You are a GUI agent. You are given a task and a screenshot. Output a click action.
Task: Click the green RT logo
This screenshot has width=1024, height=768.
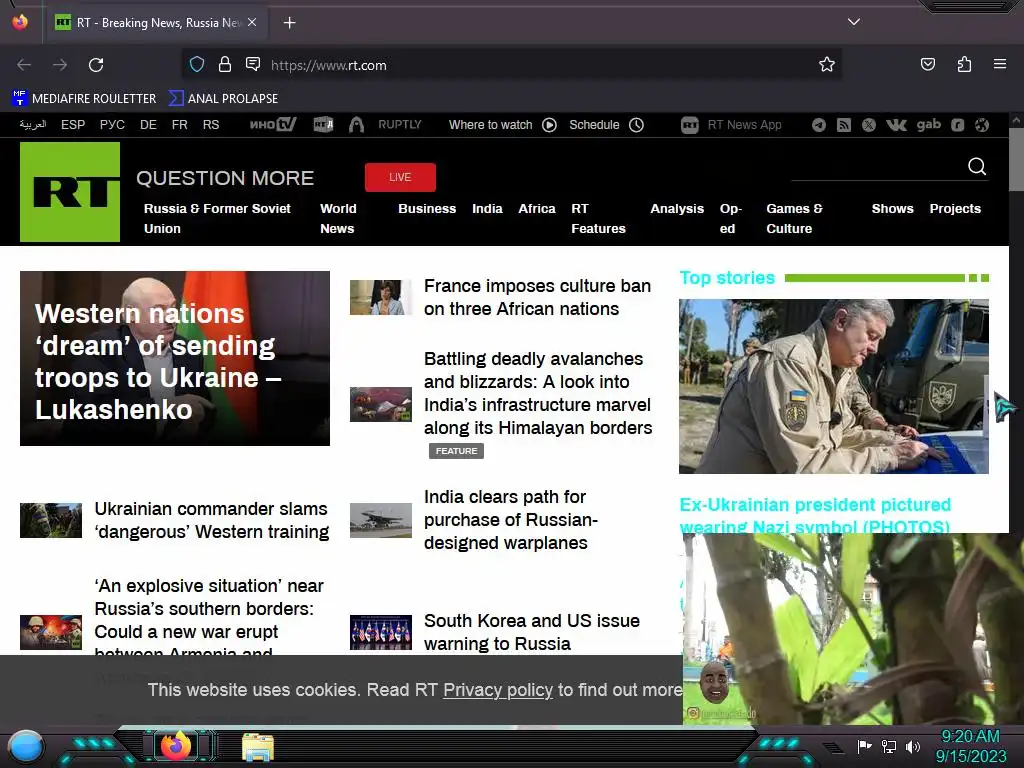[70, 192]
